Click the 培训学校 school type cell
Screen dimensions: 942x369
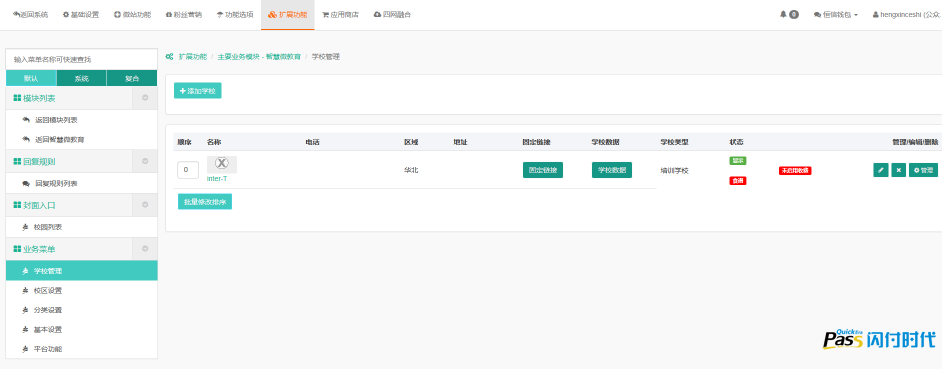point(674,171)
